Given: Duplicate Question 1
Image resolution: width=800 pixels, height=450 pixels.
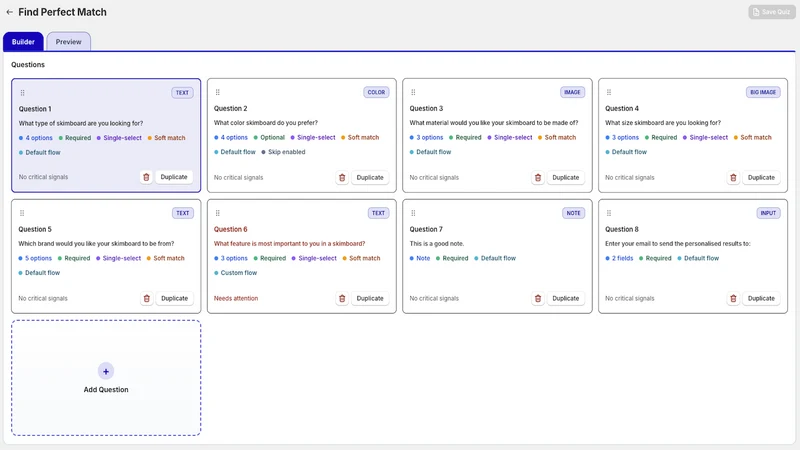Looking at the screenshot, I should click(x=174, y=177).
